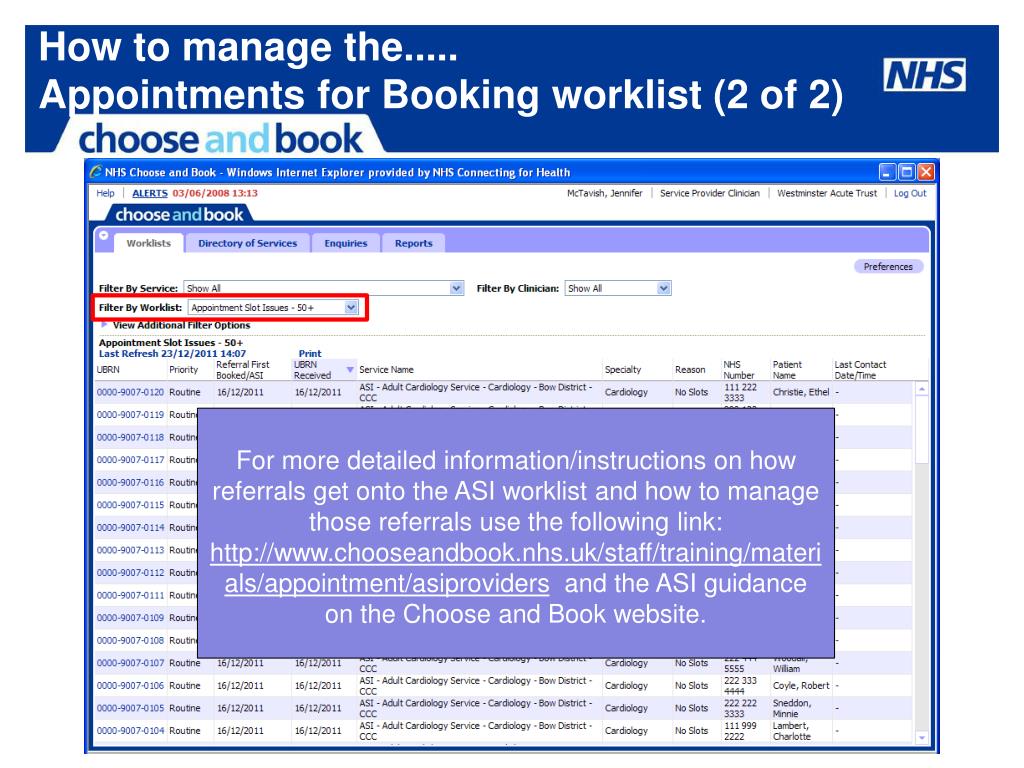Click Internet Explorer icon in title bar
This screenshot has width=1024, height=768.
click(x=96, y=172)
